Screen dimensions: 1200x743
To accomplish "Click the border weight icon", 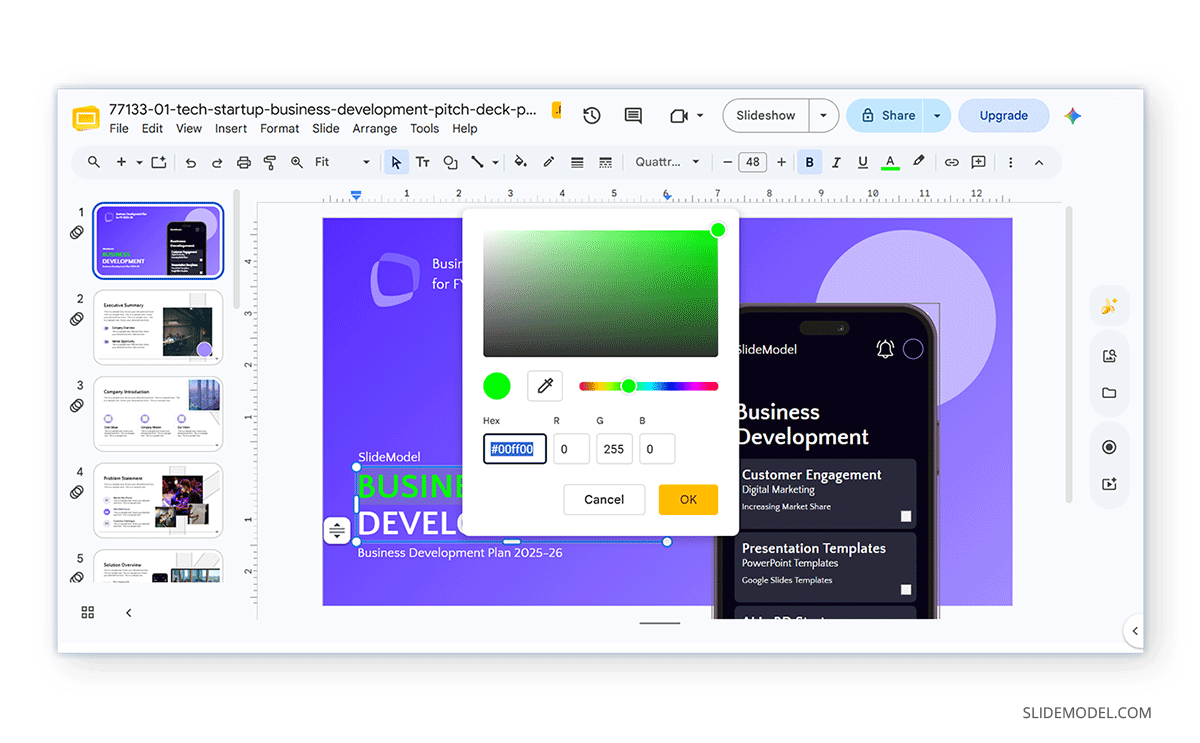I will tap(577, 162).
